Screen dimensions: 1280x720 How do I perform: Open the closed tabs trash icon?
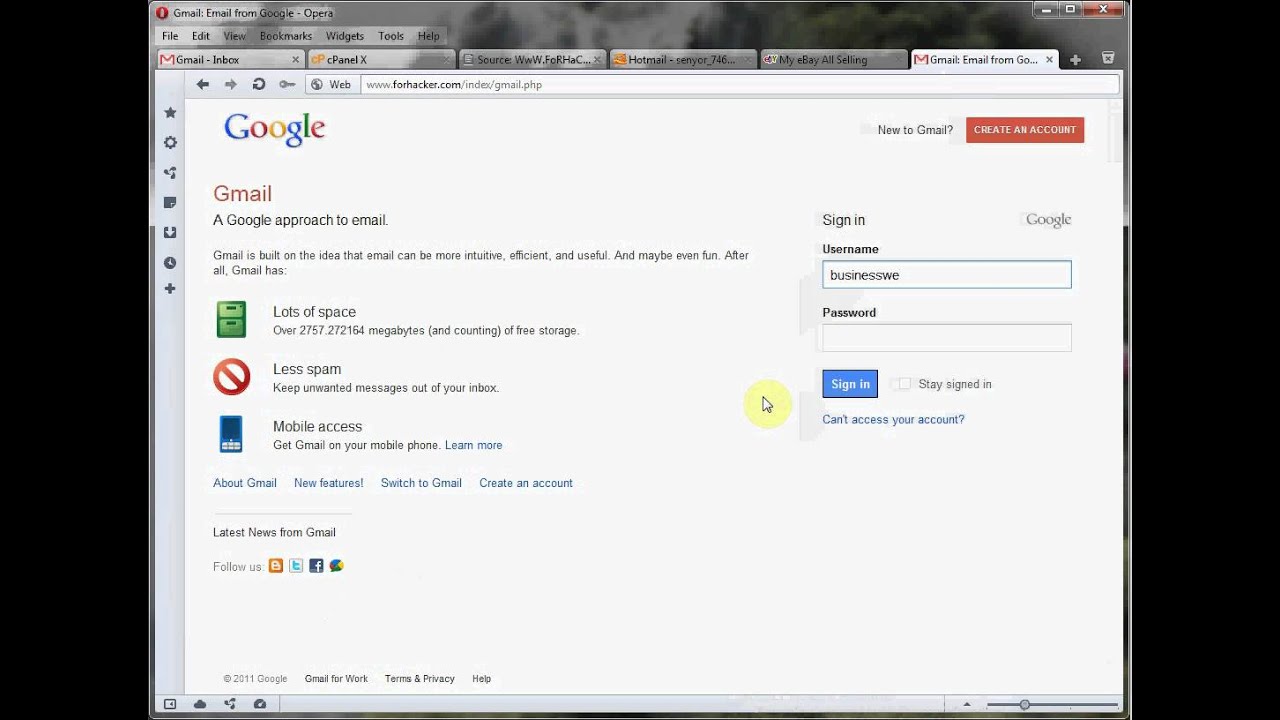[1108, 59]
